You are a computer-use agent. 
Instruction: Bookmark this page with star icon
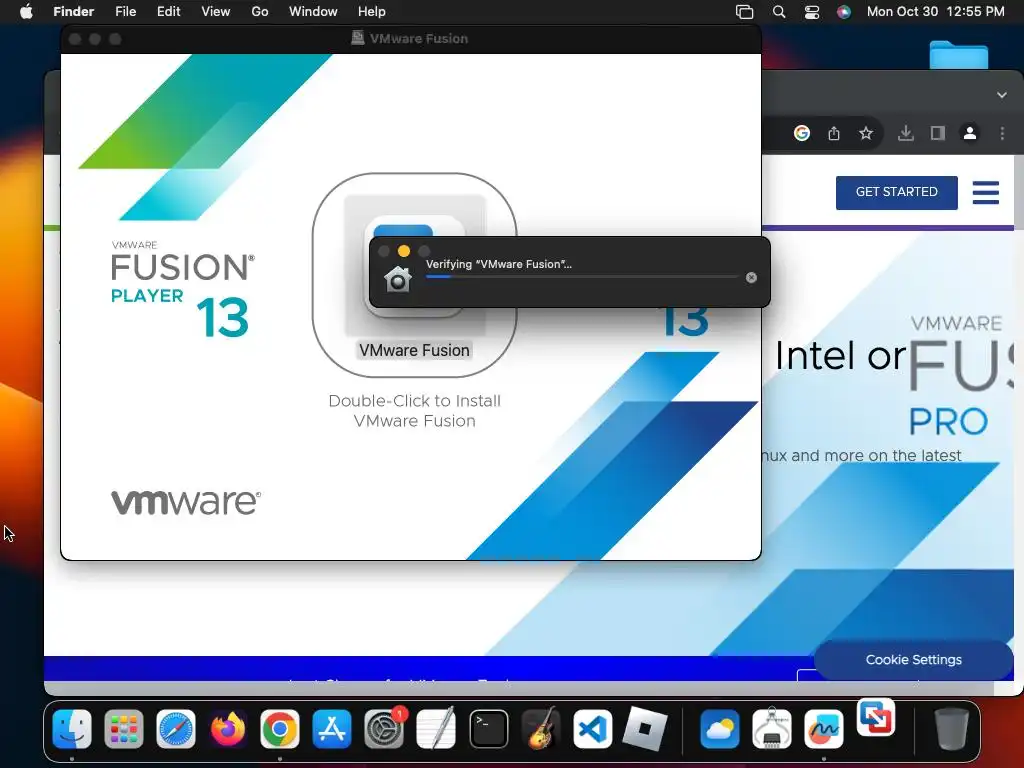click(866, 133)
